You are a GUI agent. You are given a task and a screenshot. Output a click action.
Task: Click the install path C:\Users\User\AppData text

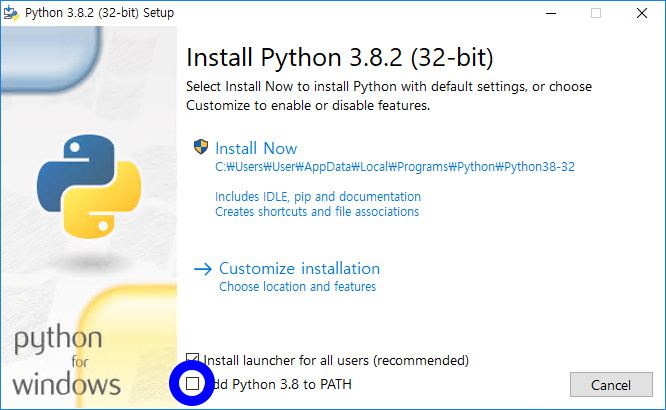point(395,167)
